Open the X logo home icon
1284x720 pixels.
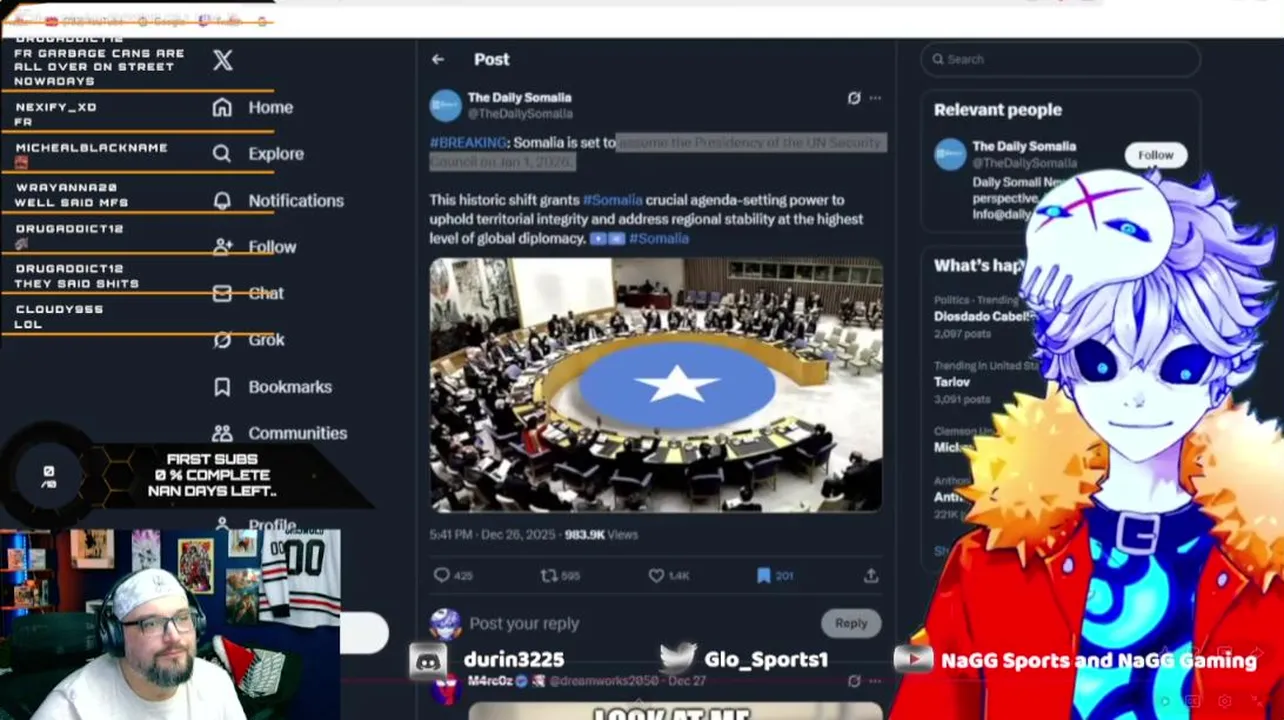pyautogui.click(x=223, y=60)
